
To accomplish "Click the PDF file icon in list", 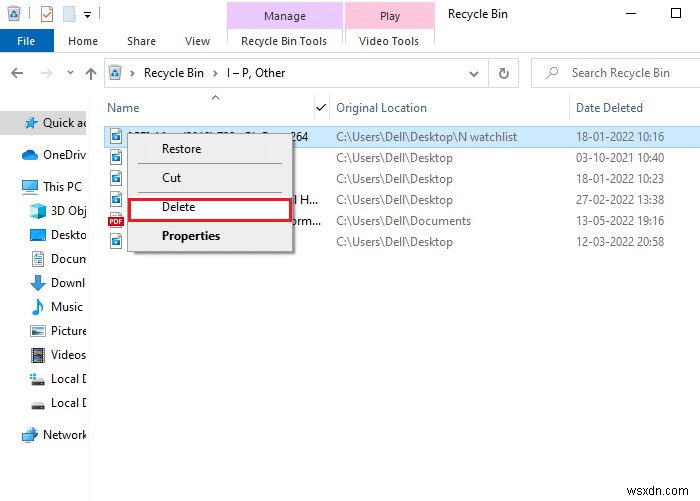I will click(x=116, y=221).
